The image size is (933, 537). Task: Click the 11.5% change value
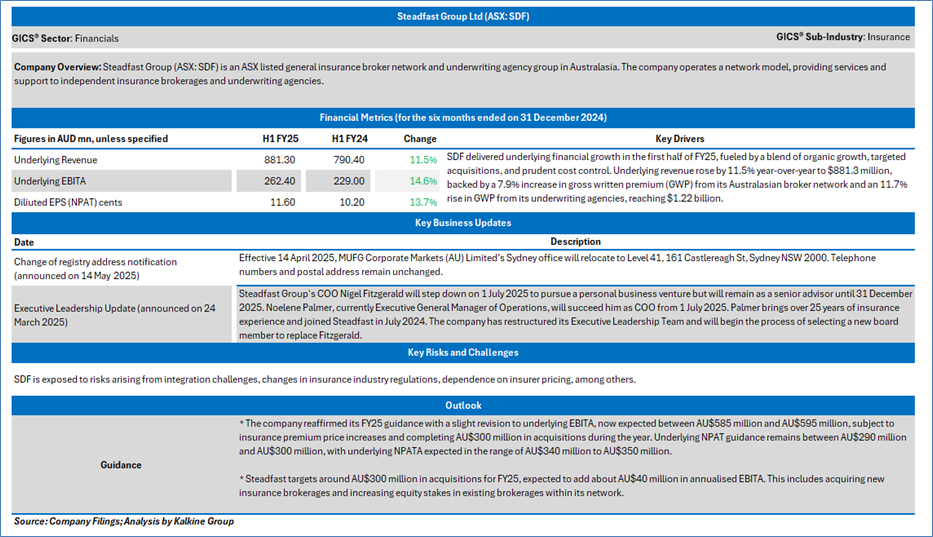(x=423, y=160)
